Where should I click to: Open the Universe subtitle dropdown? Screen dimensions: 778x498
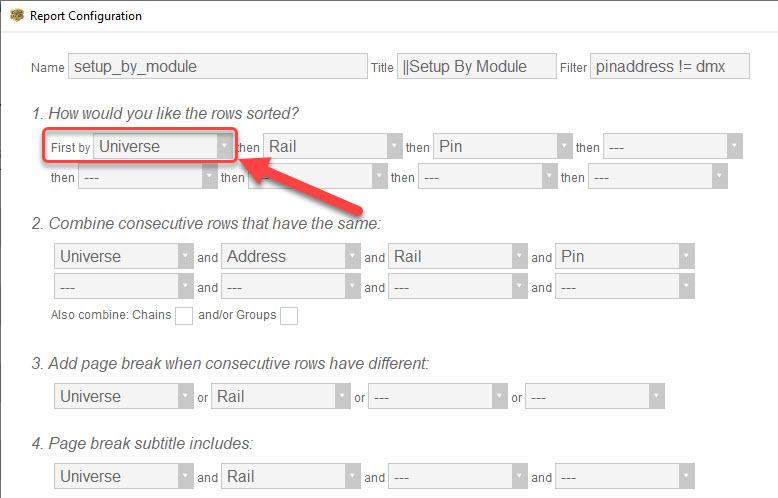[124, 477]
